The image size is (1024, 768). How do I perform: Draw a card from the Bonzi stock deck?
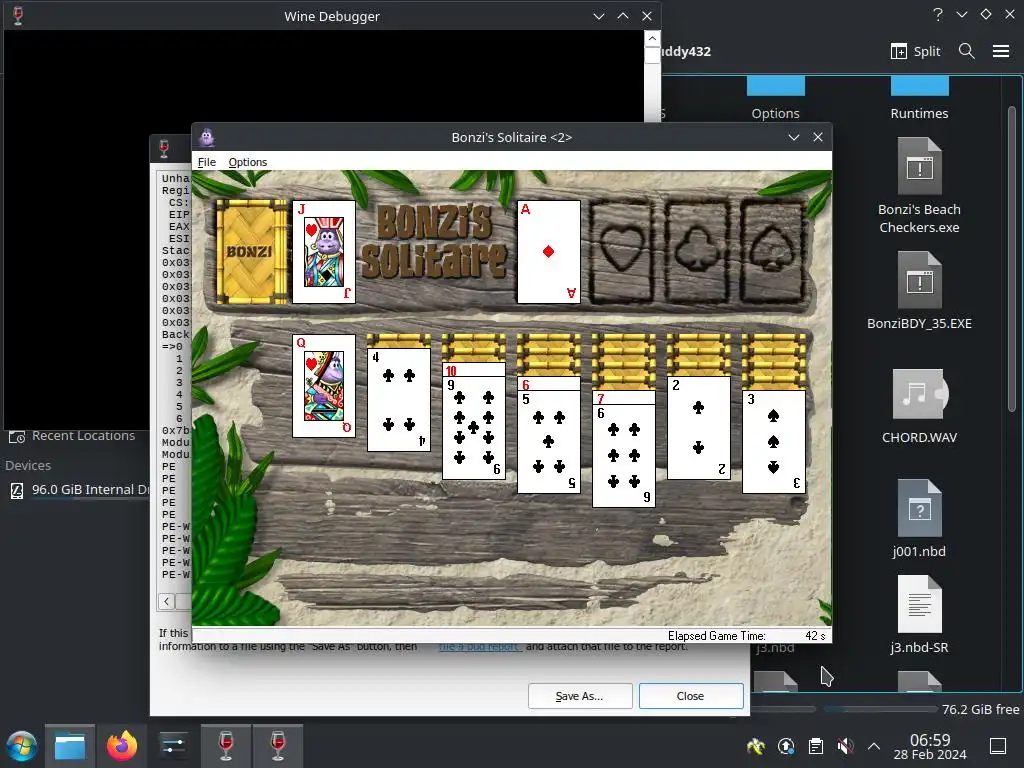tap(251, 252)
